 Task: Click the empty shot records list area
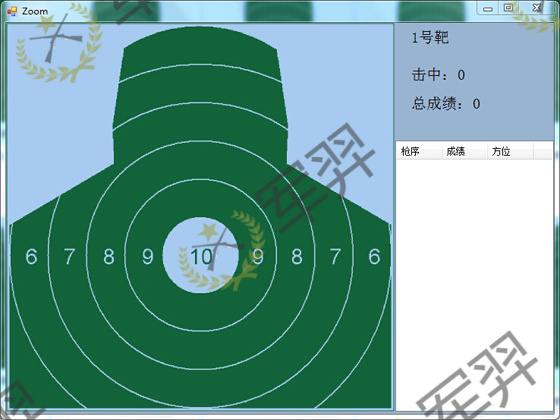coord(474,285)
